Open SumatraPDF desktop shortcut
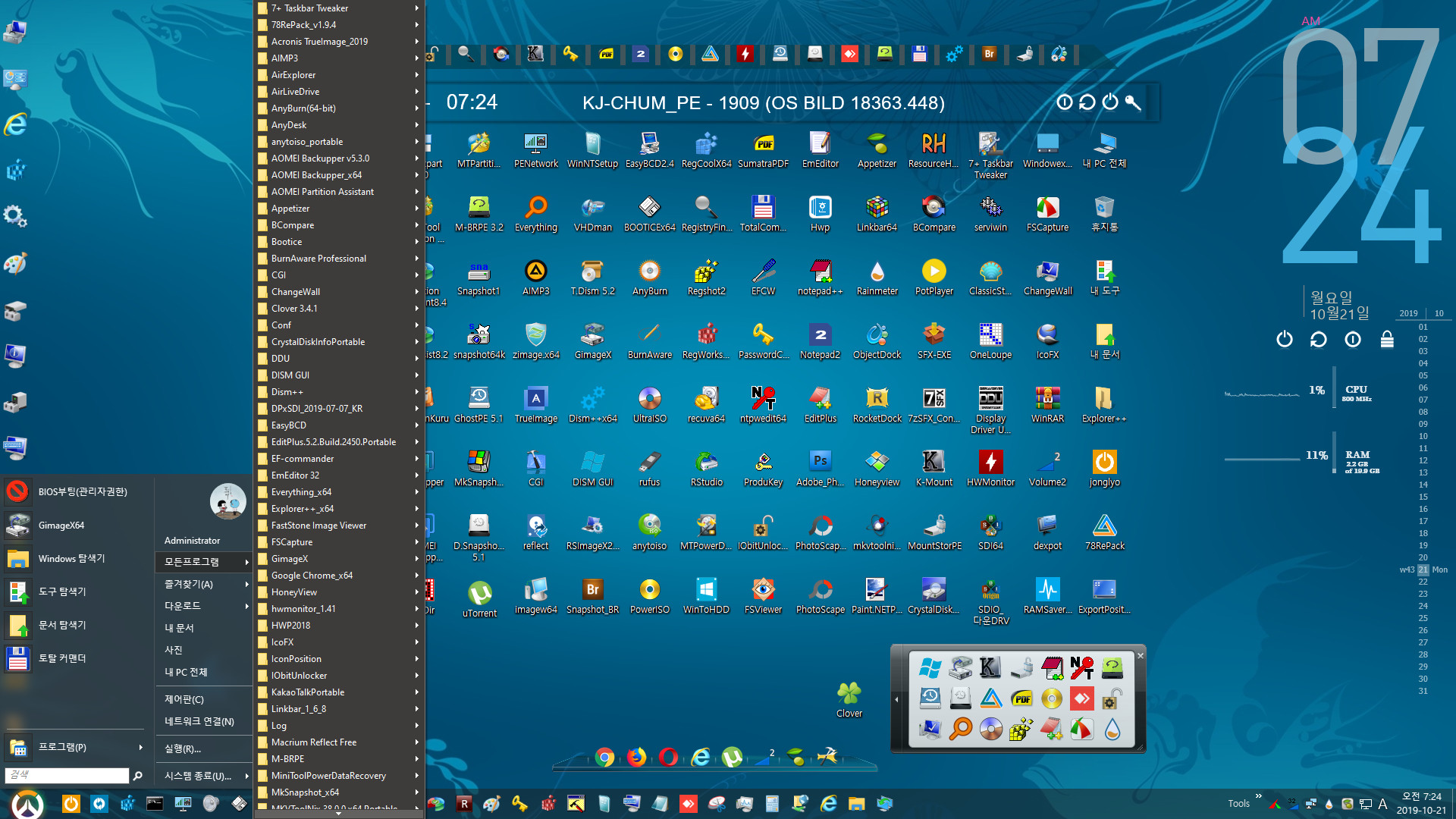This screenshot has width=1456, height=819. 763,149
